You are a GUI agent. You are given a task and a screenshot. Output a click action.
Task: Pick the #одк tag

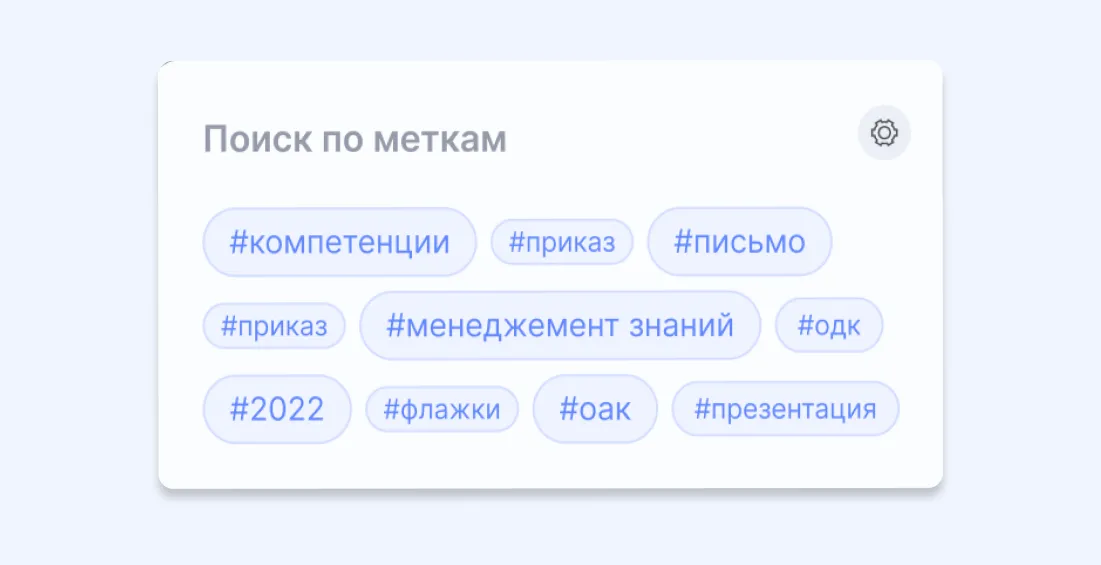click(829, 326)
